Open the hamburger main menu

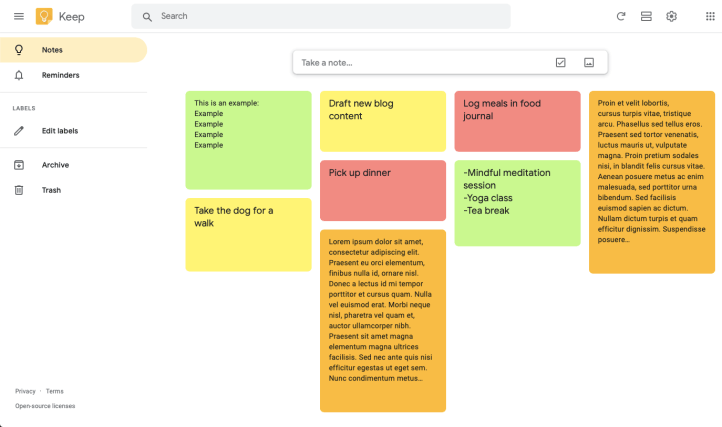tap(18, 16)
